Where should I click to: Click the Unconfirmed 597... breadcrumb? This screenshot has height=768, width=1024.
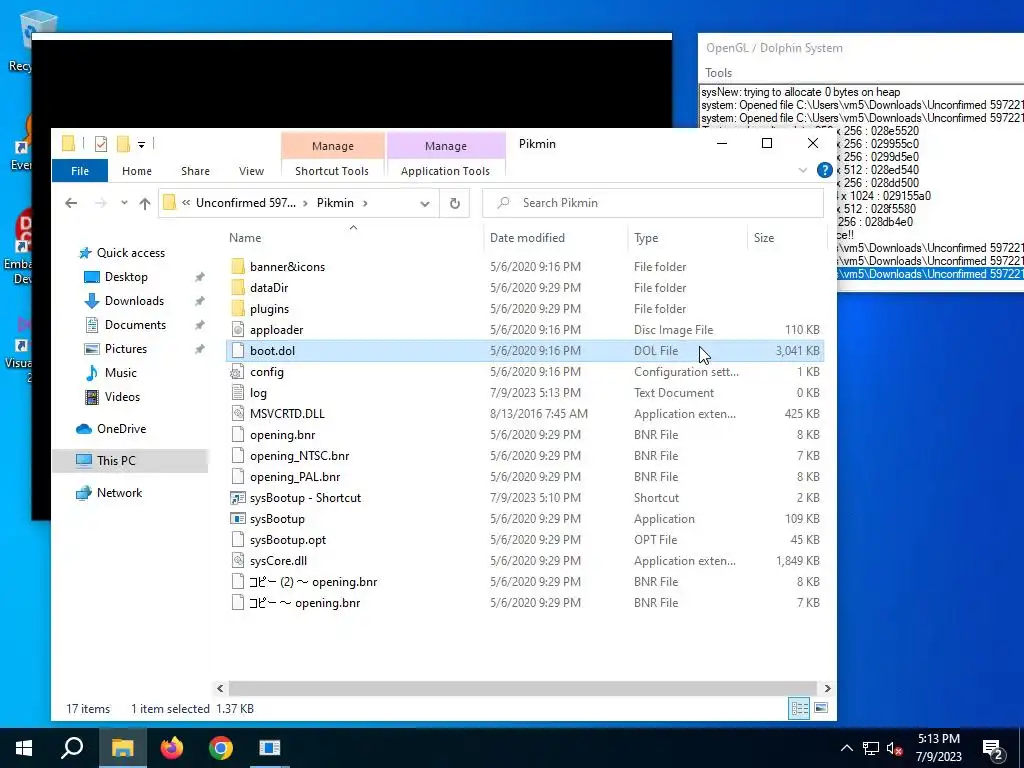[246, 203]
